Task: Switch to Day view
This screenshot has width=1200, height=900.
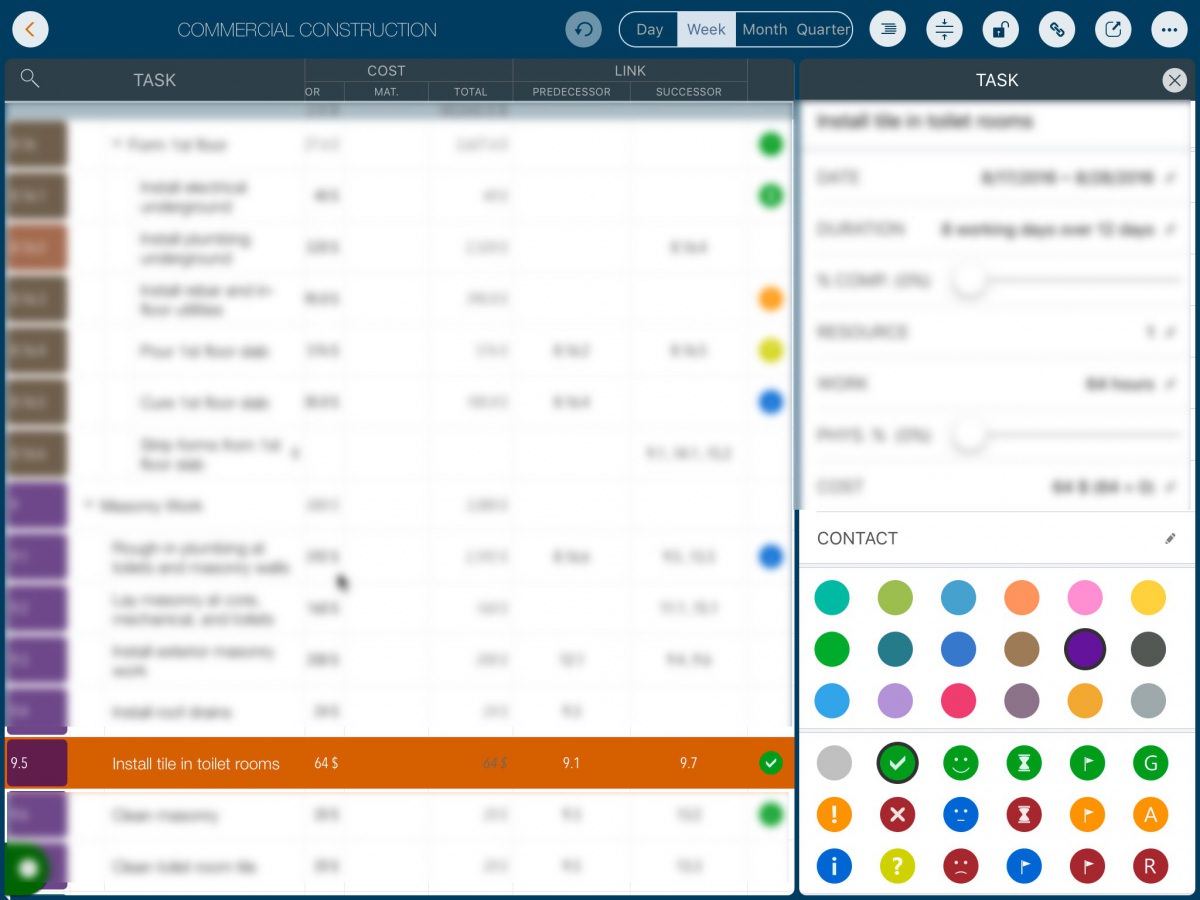Action: tap(649, 30)
